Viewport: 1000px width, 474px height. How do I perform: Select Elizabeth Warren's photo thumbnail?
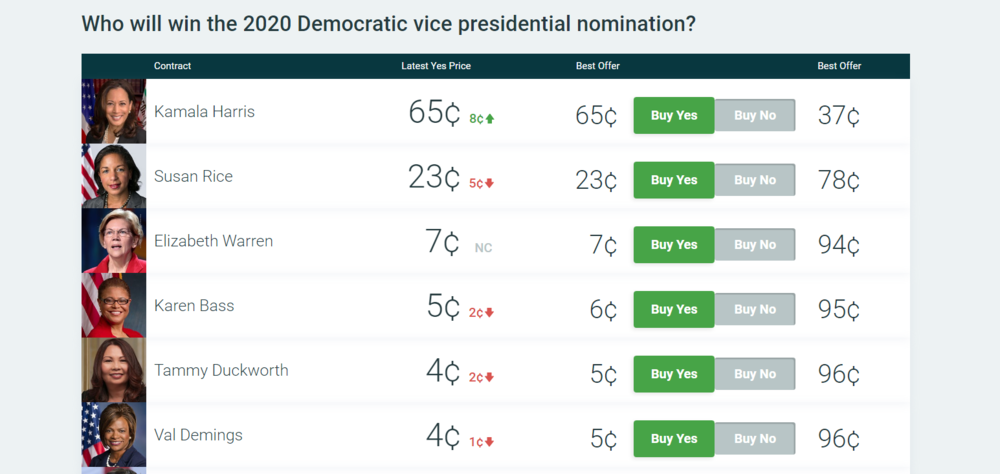click(x=113, y=241)
